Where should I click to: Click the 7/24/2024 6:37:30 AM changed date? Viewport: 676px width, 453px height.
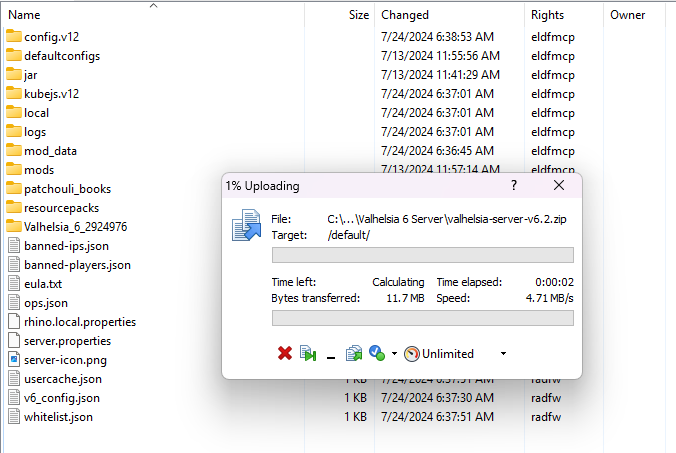click(x=437, y=397)
